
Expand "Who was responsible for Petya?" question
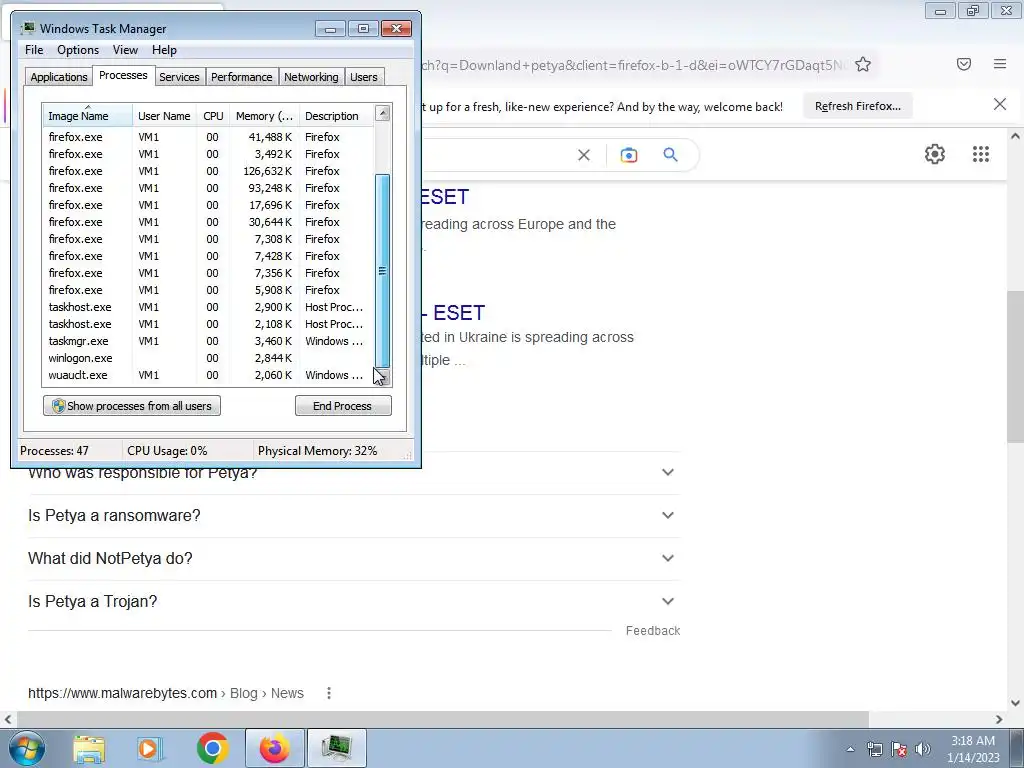click(353, 472)
